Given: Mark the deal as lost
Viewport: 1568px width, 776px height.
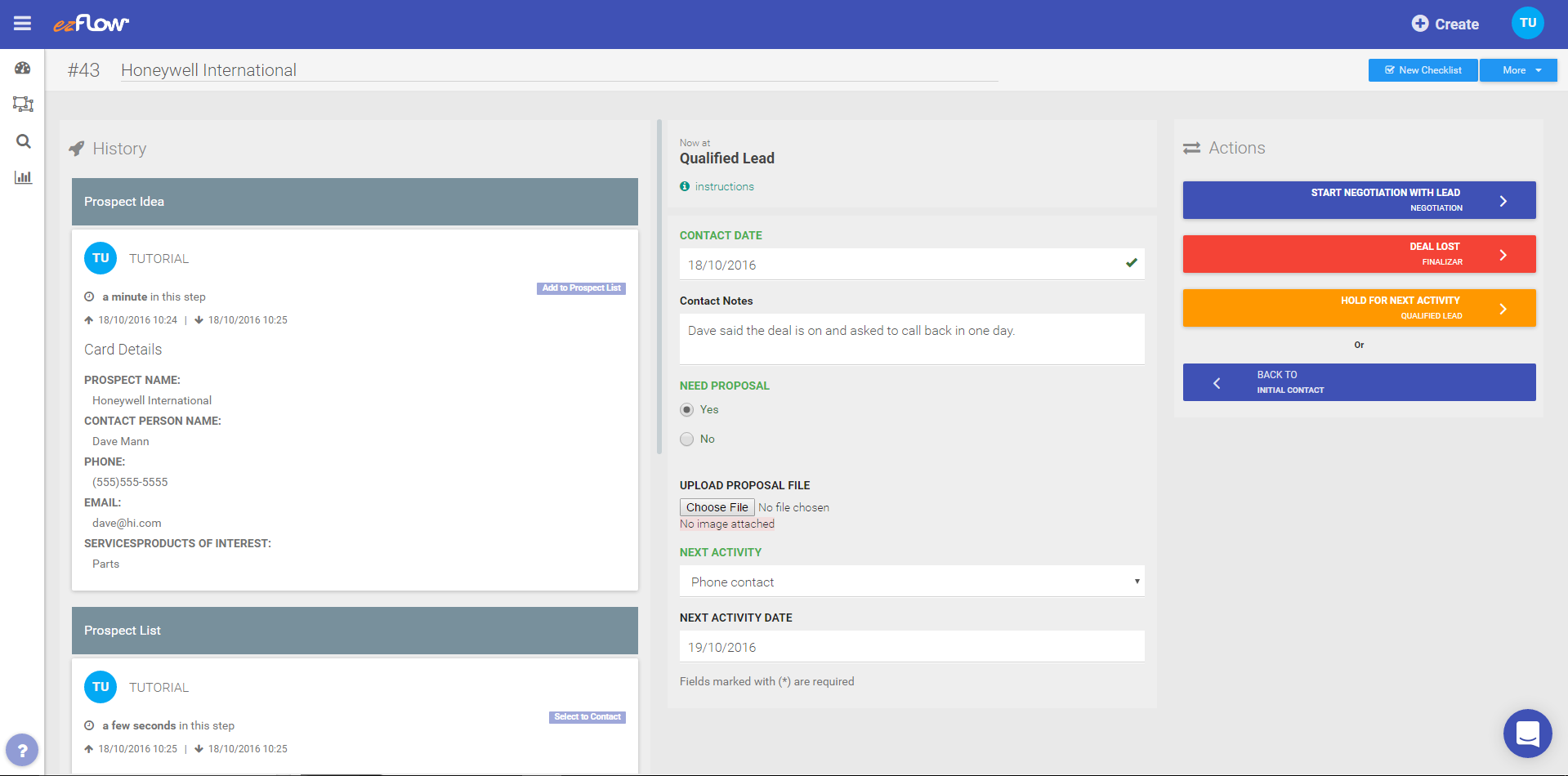Looking at the screenshot, I should click(1358, 253).
